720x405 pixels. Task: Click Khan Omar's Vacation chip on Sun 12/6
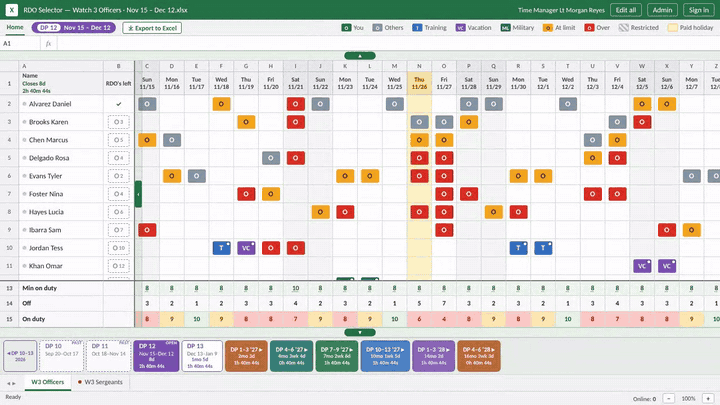(667, 266)
